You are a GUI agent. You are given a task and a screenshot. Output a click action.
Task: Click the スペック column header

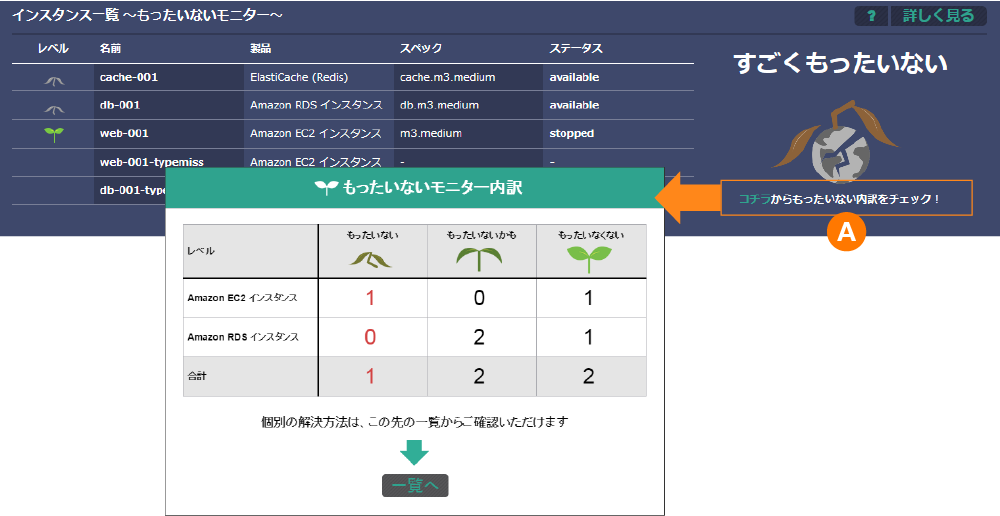(421, 48)
